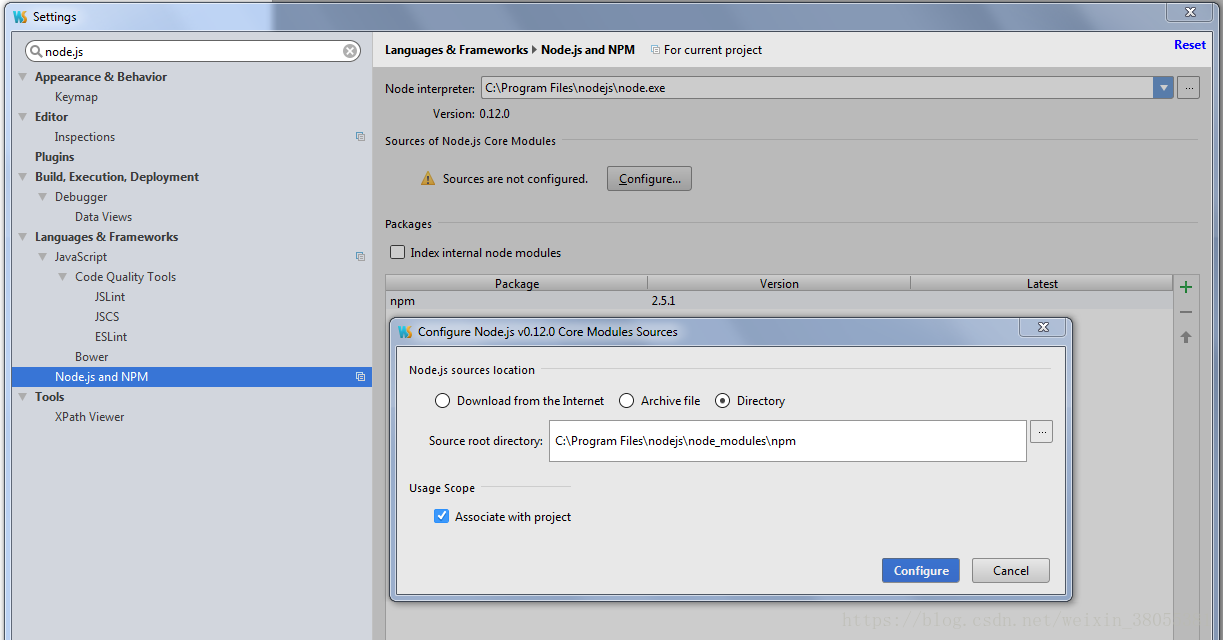
Task: Open Inspections settings
Action: coord(85,137)
